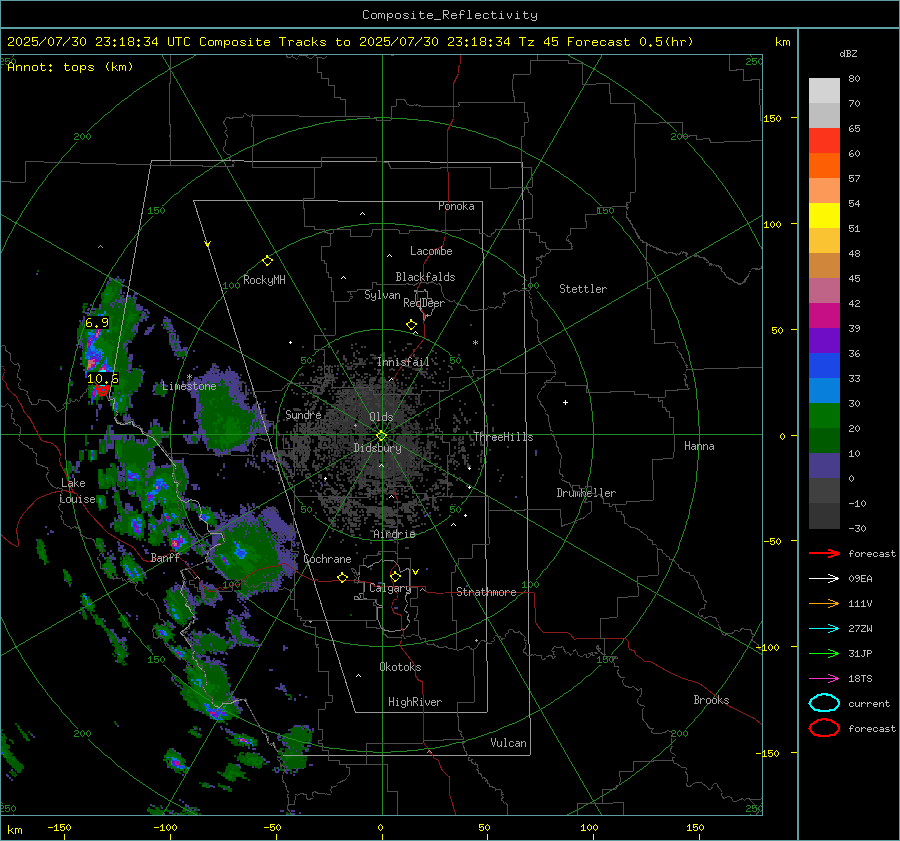Click the red forecast arrow in legend
The image size is (900, 841).
pyautogui.click(x=824, y=553)
